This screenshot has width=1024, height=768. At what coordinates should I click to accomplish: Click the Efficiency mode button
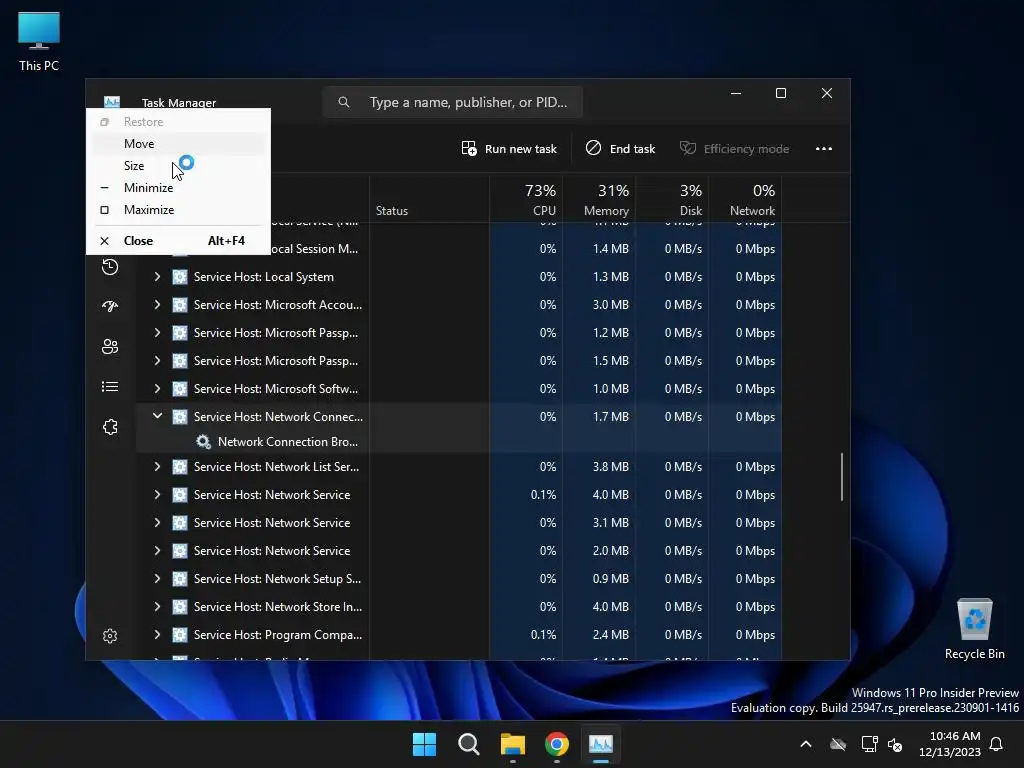tap(735, 149)
